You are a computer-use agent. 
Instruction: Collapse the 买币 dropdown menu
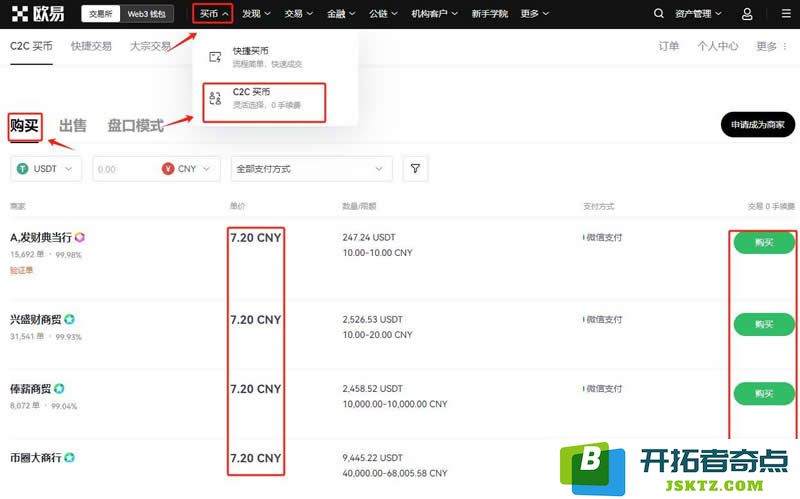(213, 14)
